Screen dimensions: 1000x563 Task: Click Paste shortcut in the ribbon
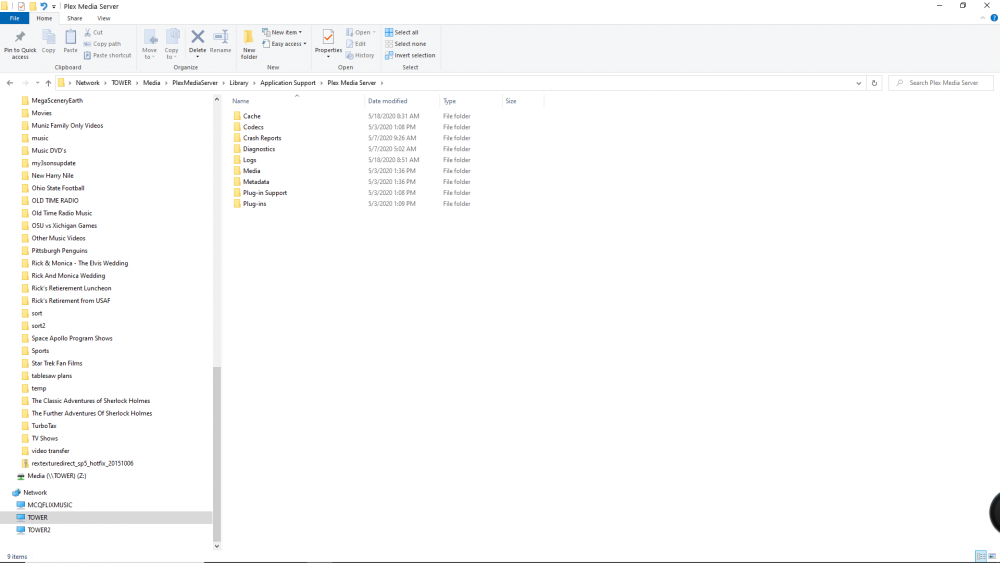107,55
